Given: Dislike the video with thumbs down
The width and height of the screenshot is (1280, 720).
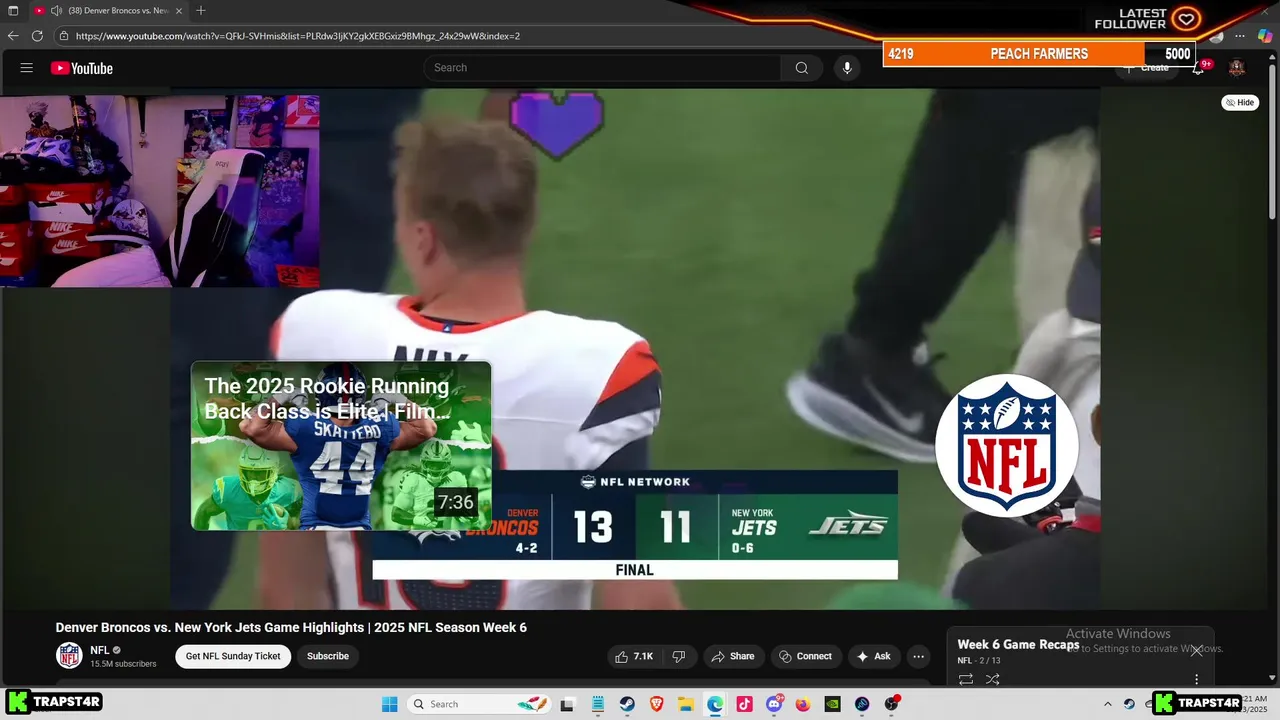Looking at the screenshot, I should click(679, 656).
